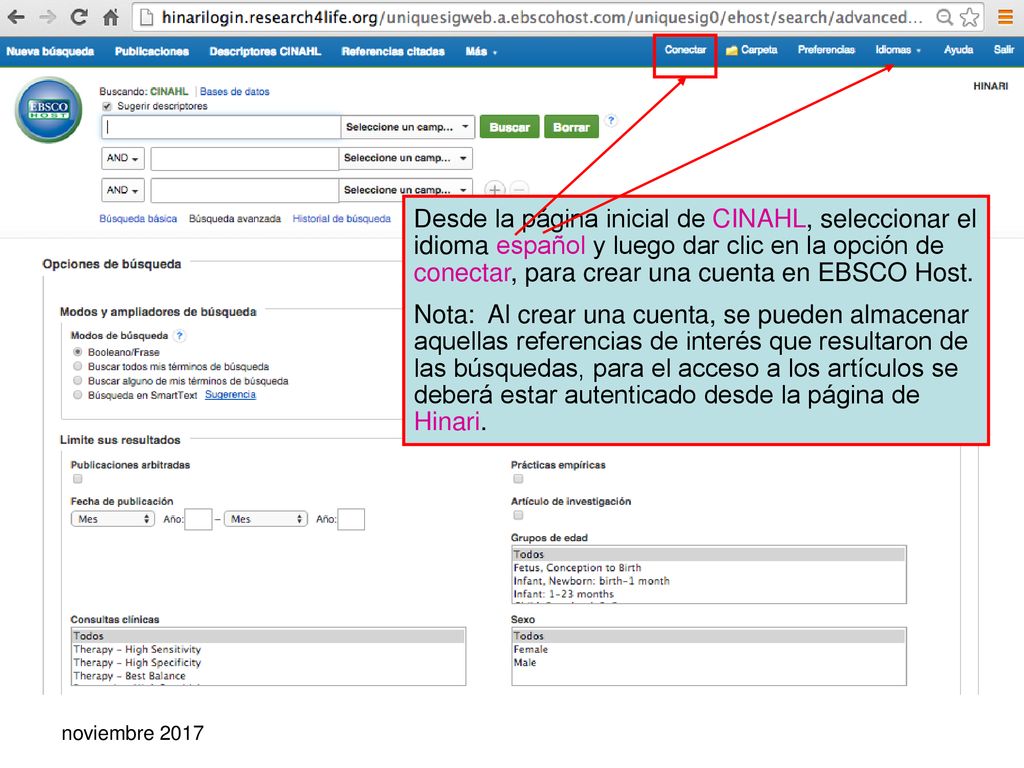Select Todos in Consultas clínicas list

coord(268,636)
